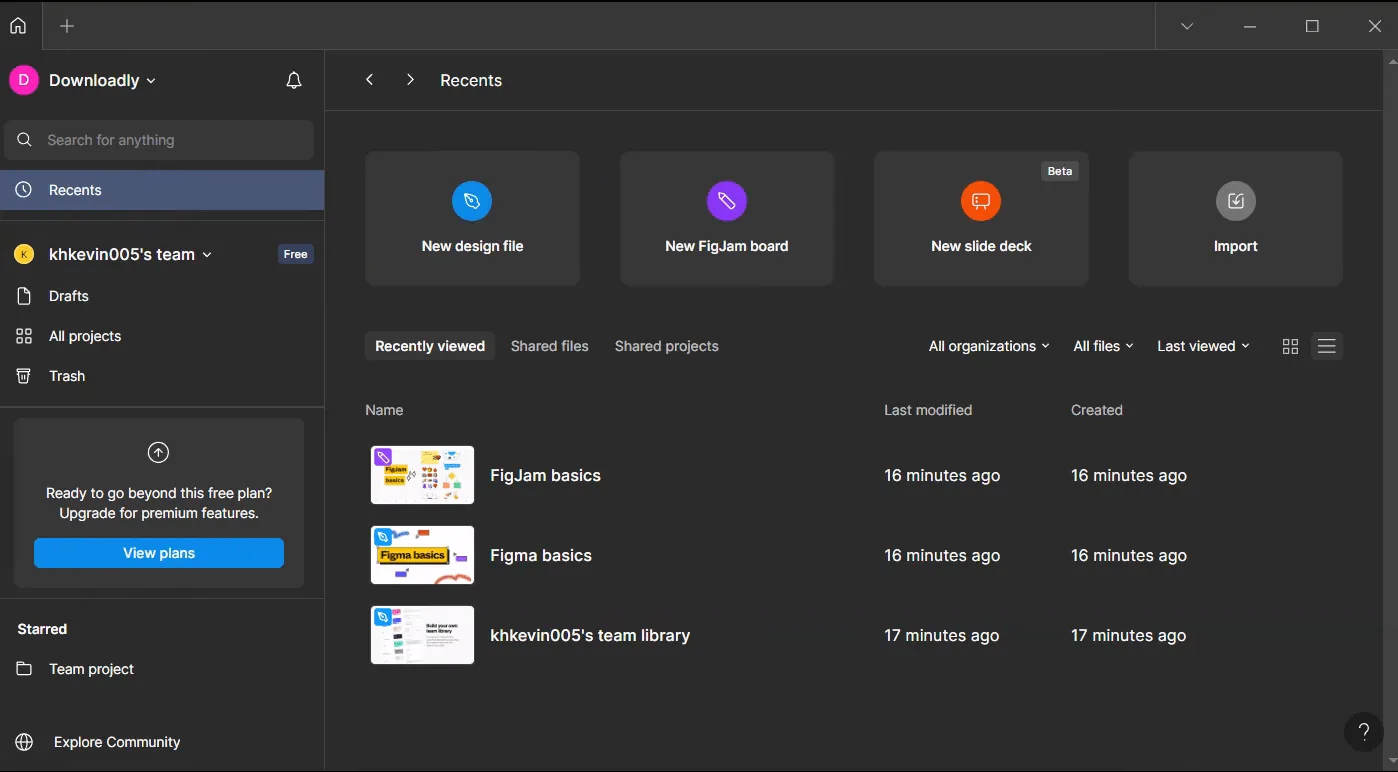Click the home icon in title bar
This screenshot has height=772, width=1398.
coord(18,26)
